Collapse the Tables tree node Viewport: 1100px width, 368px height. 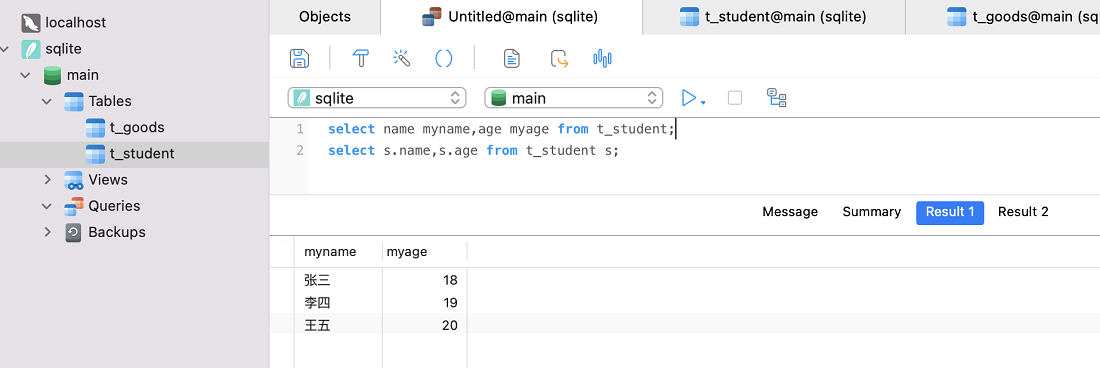point(47,101)
